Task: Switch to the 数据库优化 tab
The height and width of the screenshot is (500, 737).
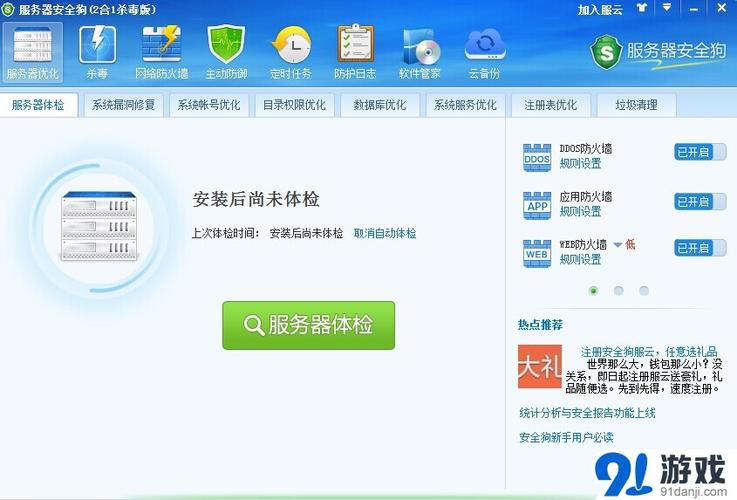Action: point(380,105)
